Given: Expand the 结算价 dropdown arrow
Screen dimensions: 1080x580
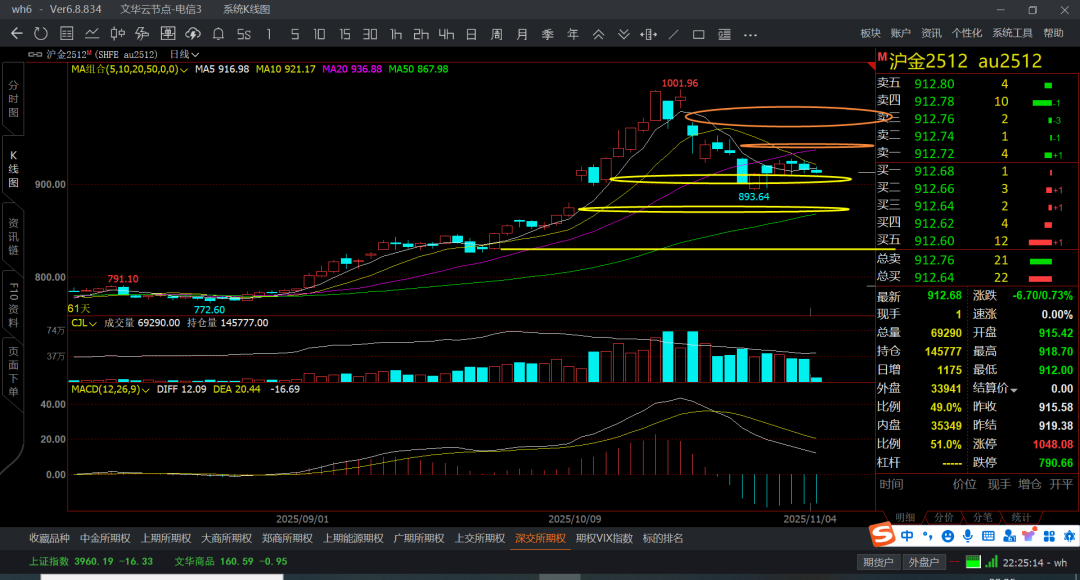Looking at the screenshot, I should point(1013,389).
